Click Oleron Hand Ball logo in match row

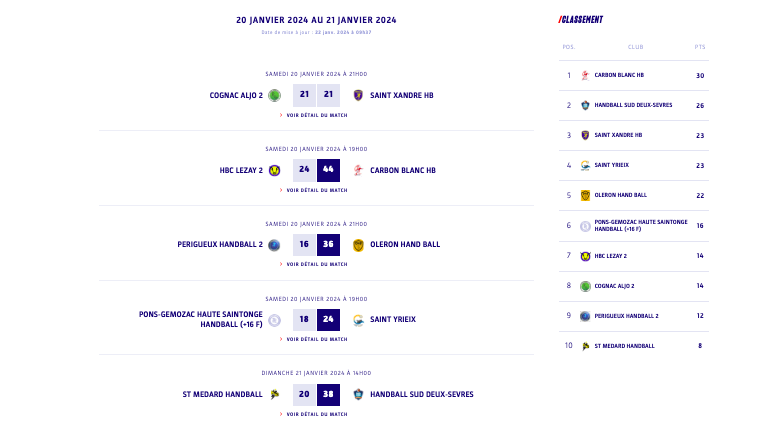click(x=358, y=245)
